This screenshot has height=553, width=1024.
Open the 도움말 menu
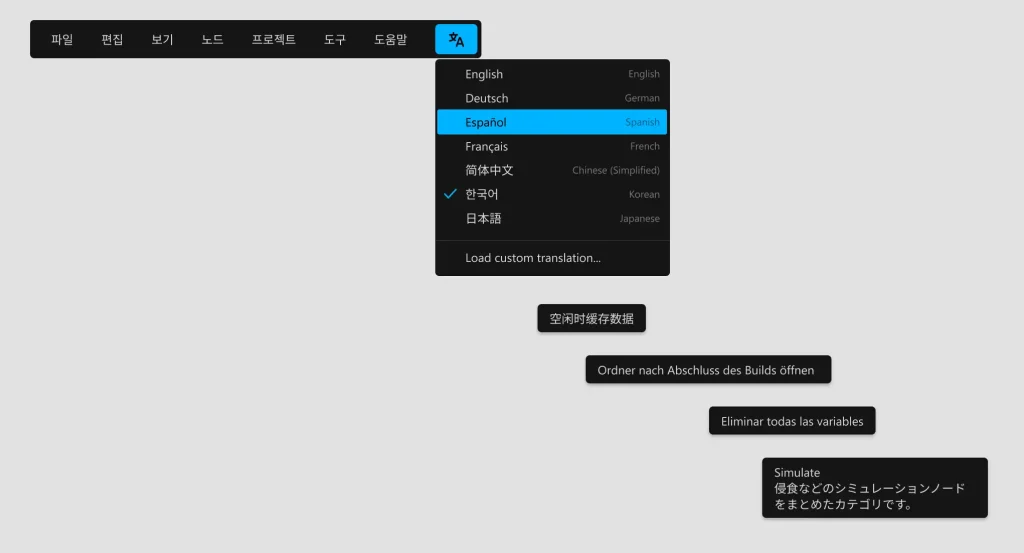coord(390,40)
